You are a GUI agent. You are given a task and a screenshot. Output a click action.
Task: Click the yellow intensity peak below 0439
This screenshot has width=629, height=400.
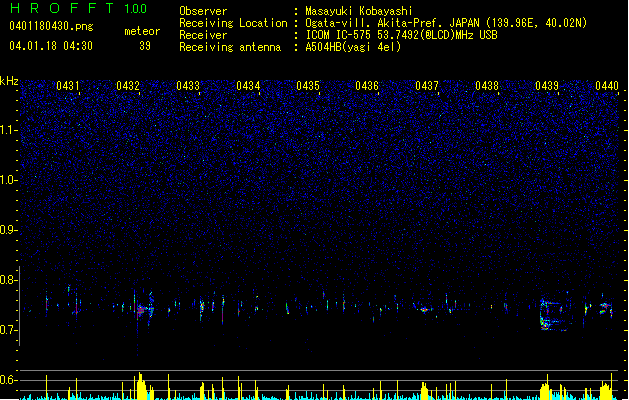tap(546, 388)
